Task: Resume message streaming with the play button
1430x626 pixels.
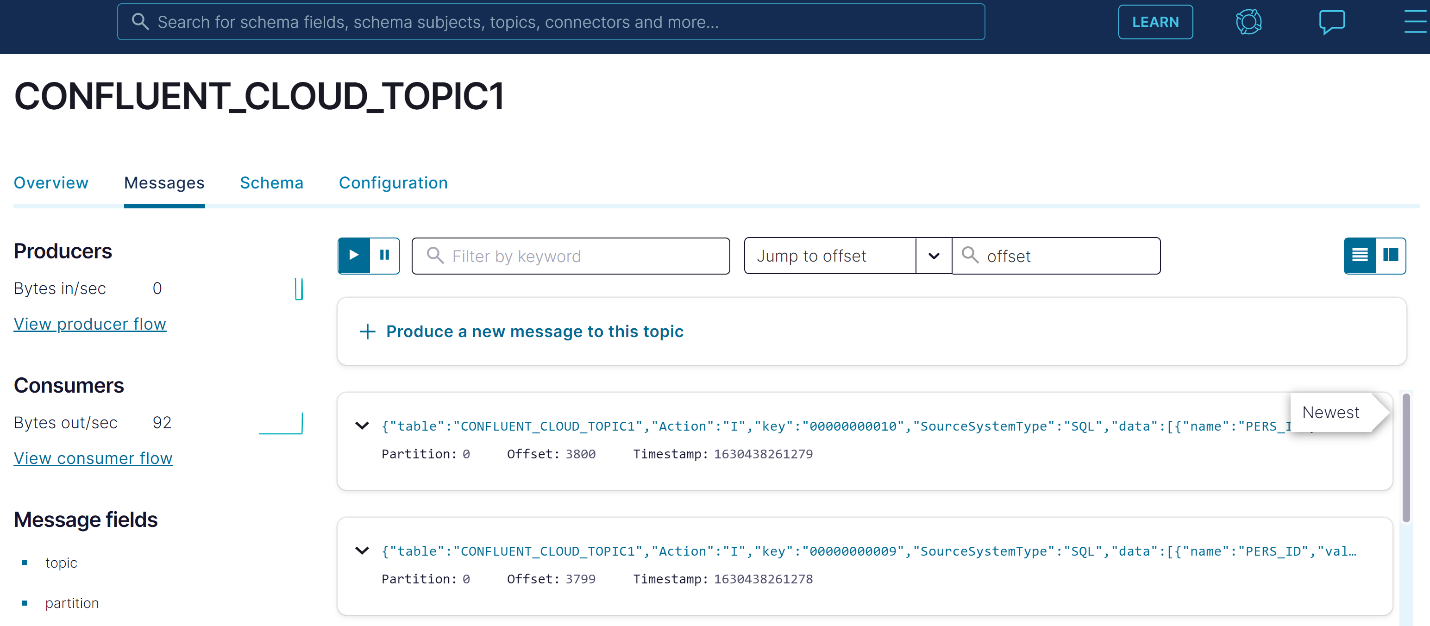Action: tap(354, 256)
